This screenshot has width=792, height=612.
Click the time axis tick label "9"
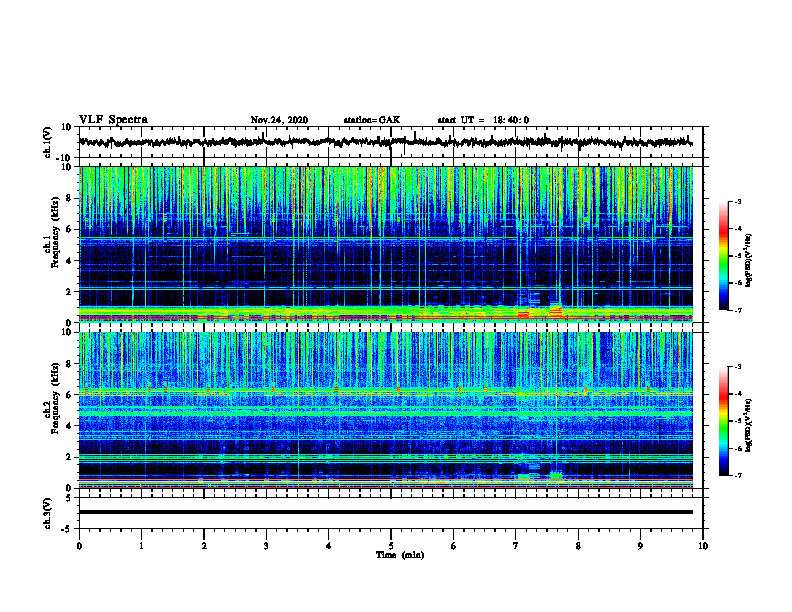[640, 546]
